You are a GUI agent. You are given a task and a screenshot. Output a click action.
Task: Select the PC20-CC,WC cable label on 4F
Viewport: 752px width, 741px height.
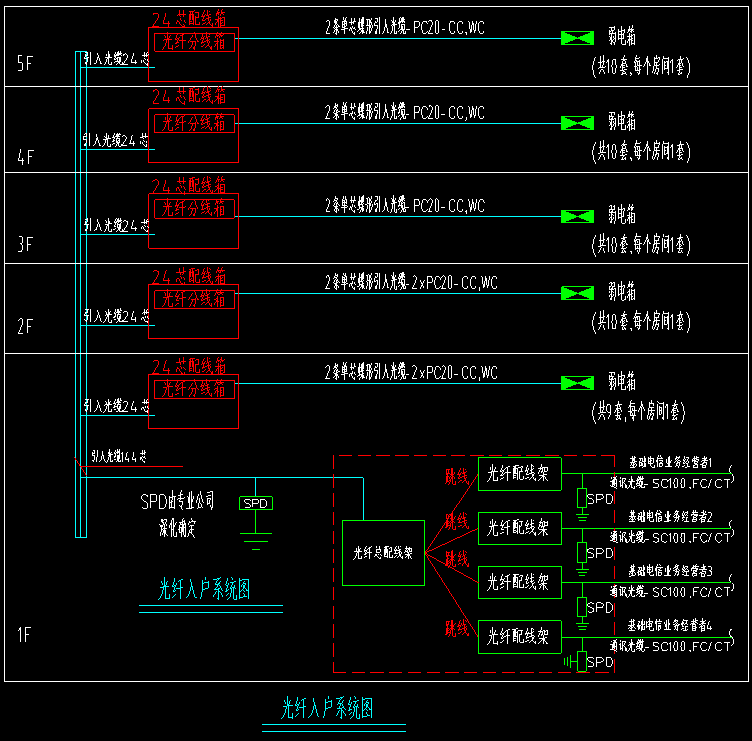[x=405, y=113]
